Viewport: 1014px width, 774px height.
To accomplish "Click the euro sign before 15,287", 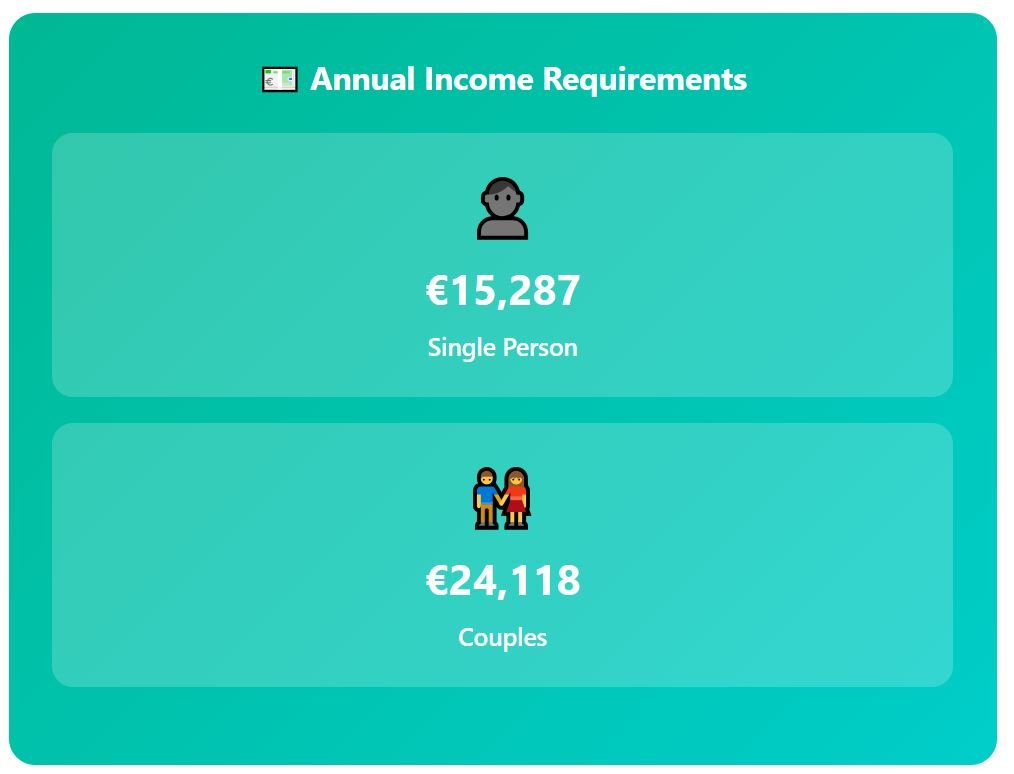I will click(437, 290).
